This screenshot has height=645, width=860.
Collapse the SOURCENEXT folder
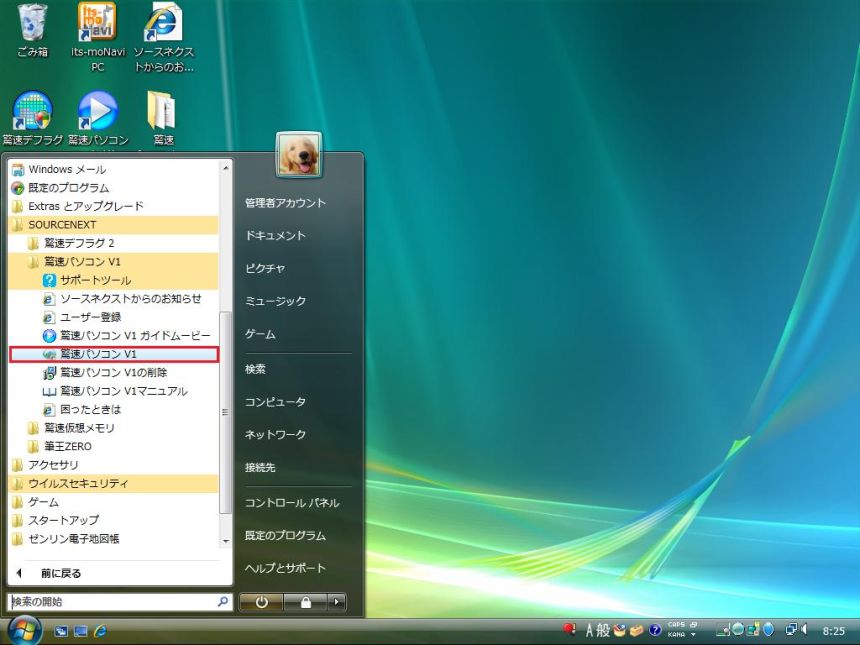point(114,225)
